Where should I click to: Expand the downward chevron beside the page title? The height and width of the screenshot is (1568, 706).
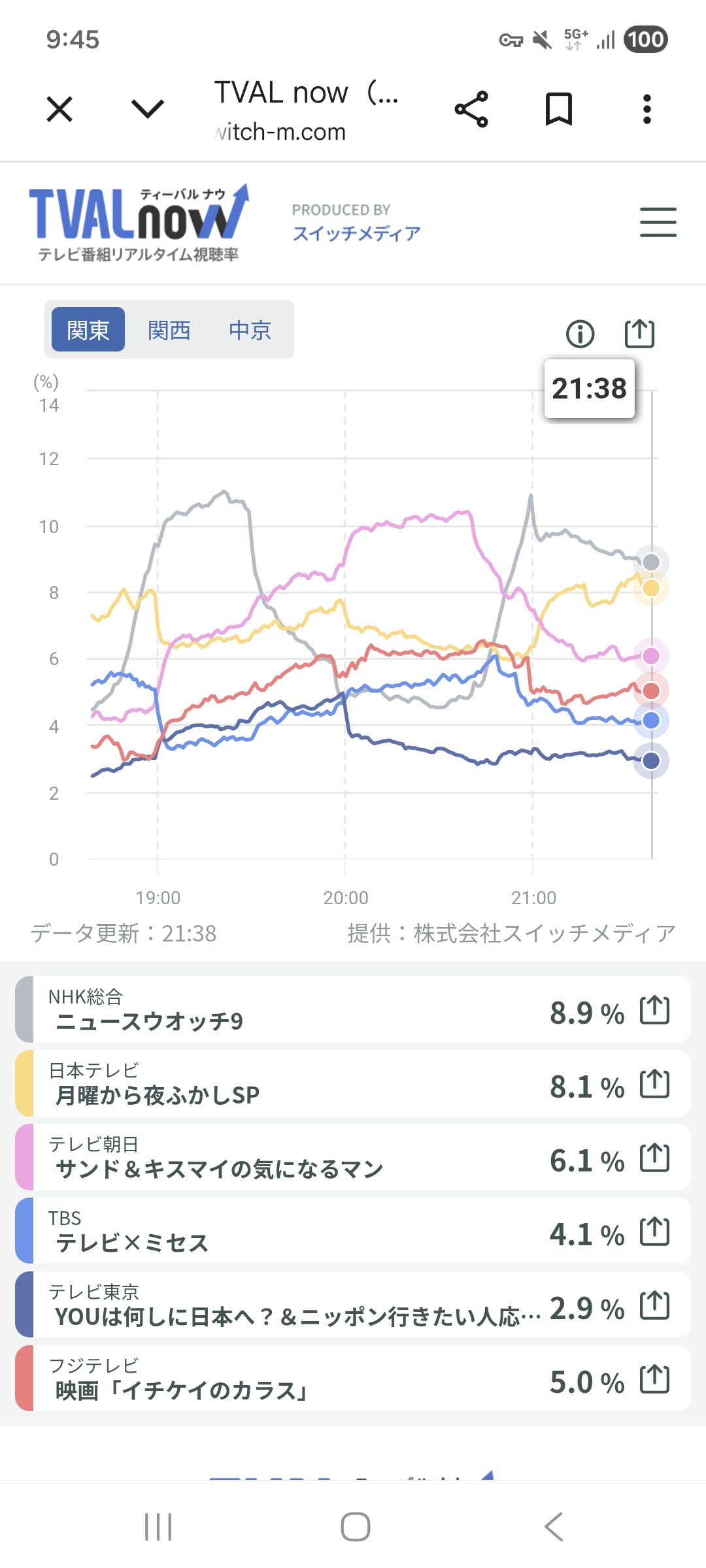pyautogui.click(x=148, y=109)
